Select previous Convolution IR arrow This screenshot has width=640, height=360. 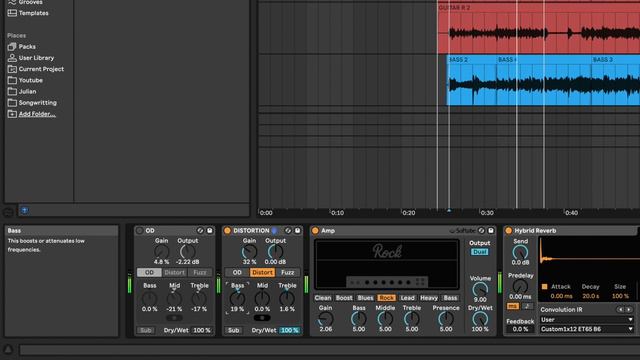tap(621, 310)
